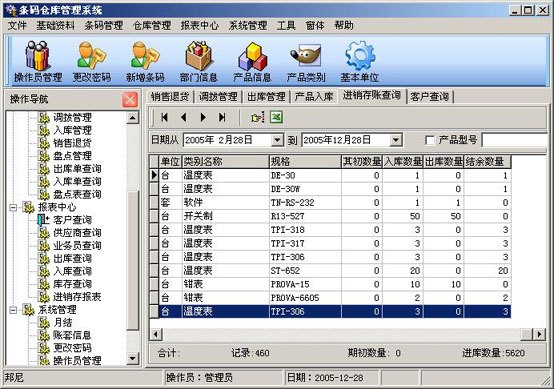Image resolution: width=554 pixels, height=389 pixels.
Task: Click the 更改密码 toolbar icon
Action: [92, 61]
